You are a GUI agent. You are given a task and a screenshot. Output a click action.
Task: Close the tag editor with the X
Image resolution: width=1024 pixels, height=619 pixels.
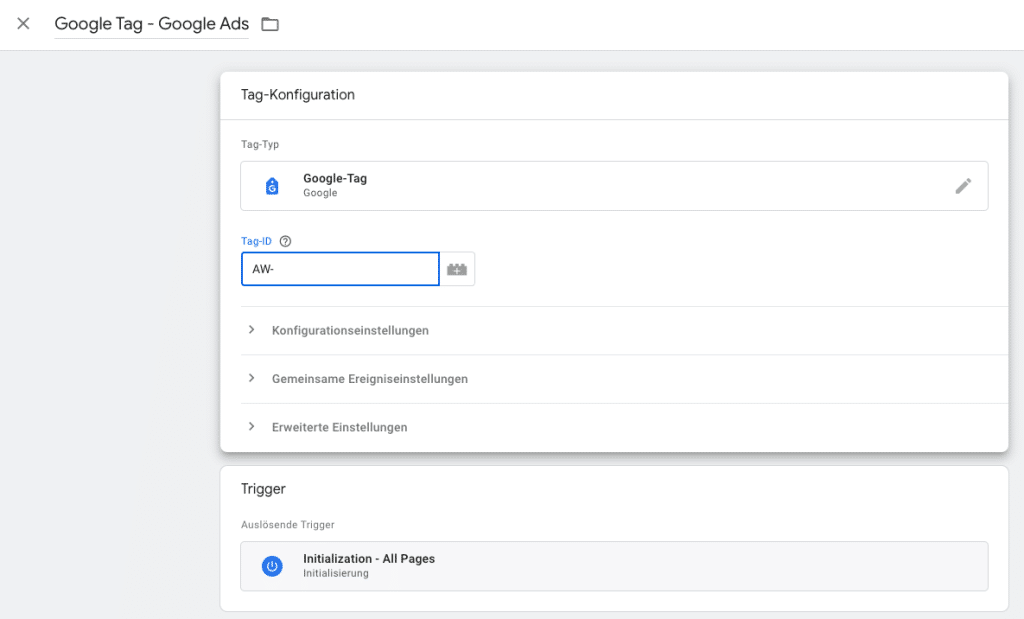[x=23, y=23]
